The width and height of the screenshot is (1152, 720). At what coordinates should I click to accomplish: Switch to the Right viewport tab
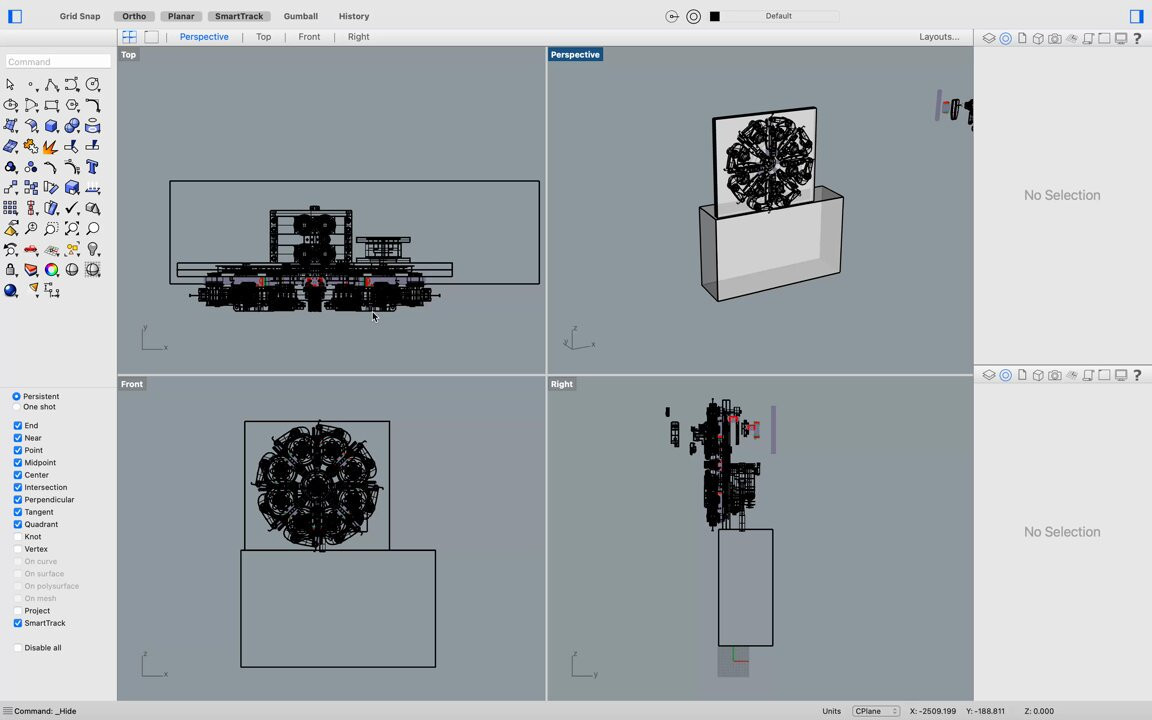click(358, 37)
